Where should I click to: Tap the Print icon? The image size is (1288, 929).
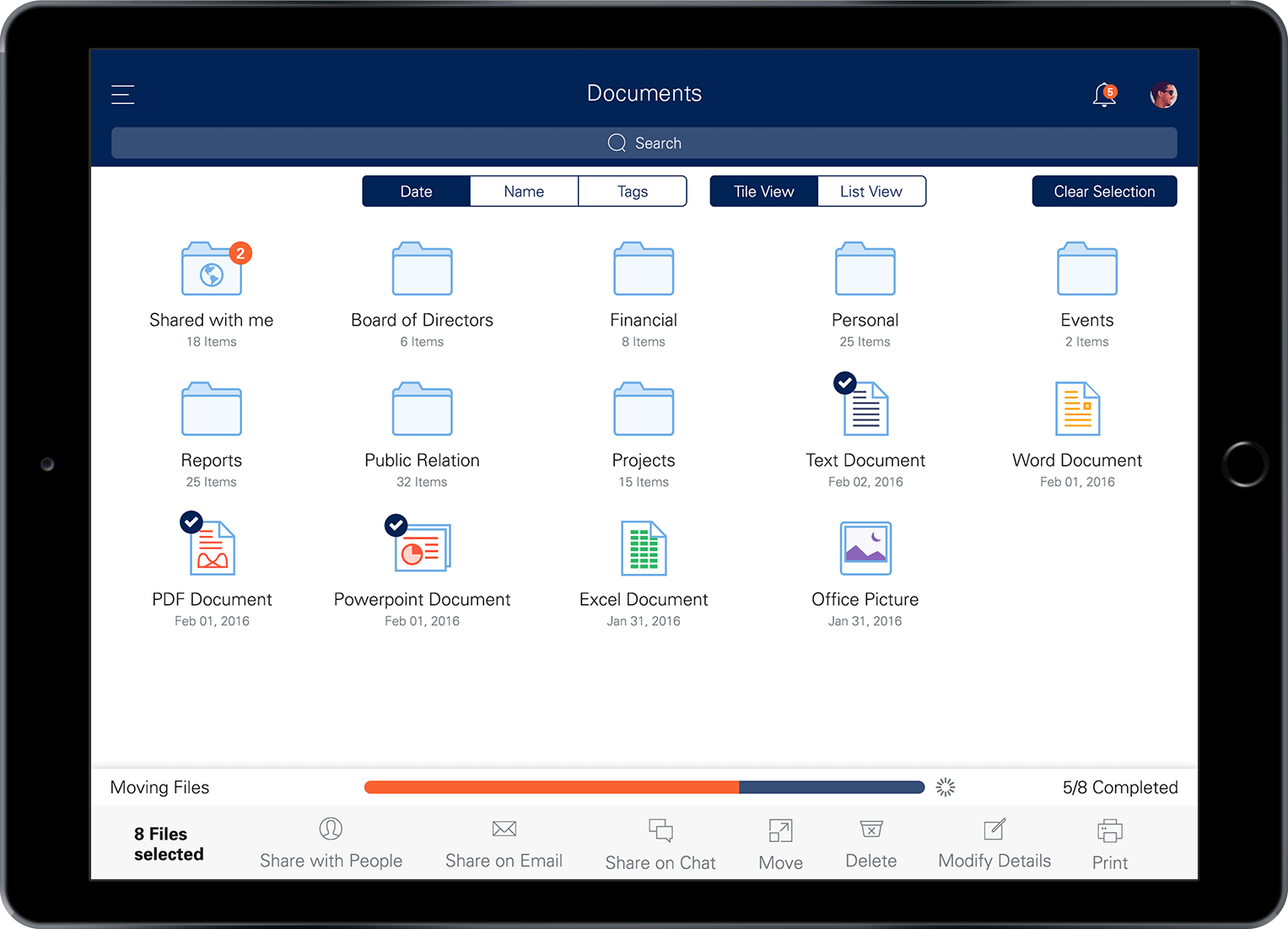[1110, 830]
